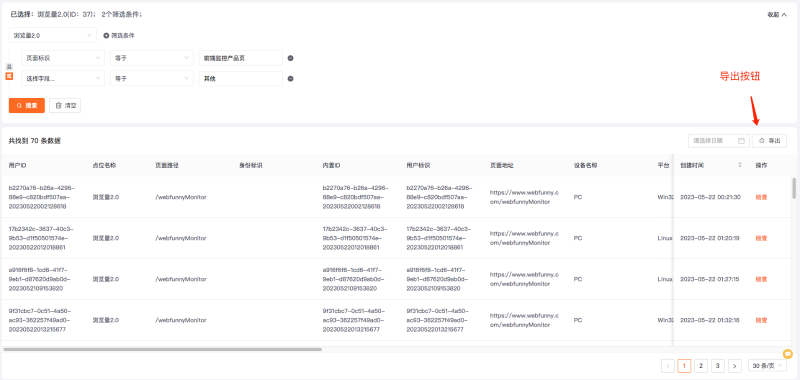This screenshot has width=800, height=380.
Task: Go to page 3 in pagination
Action: [718, 365]
